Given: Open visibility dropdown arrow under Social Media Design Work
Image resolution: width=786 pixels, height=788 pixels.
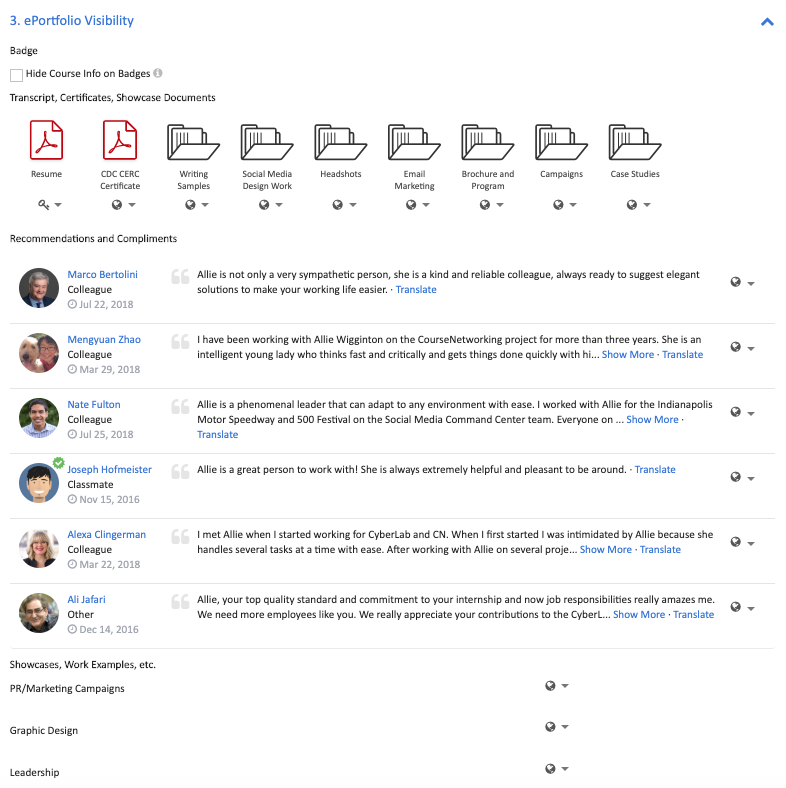Looking at the screenshot, I should tap(279, 205).
